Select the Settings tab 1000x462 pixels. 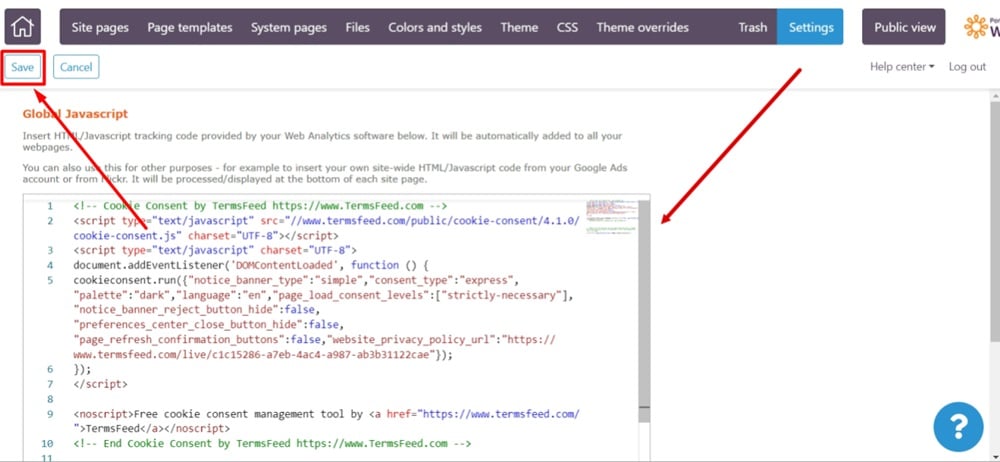[x=811, y=27]
